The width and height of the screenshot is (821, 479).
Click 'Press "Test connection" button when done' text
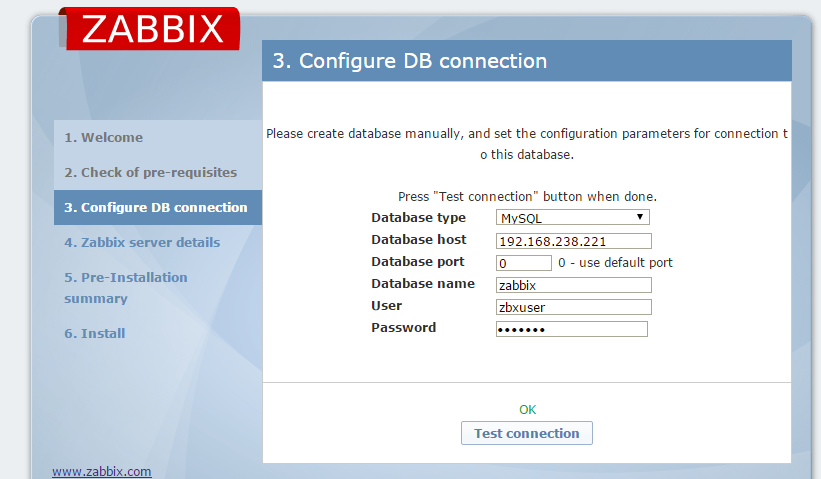(x=527, y=196)
